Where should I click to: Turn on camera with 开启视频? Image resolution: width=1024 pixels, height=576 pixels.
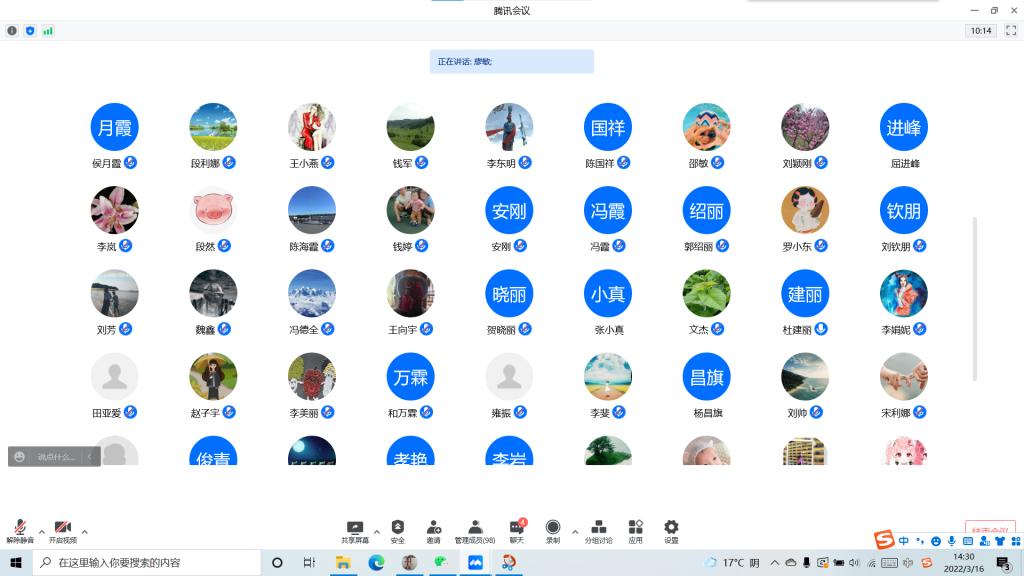point(62,530)
